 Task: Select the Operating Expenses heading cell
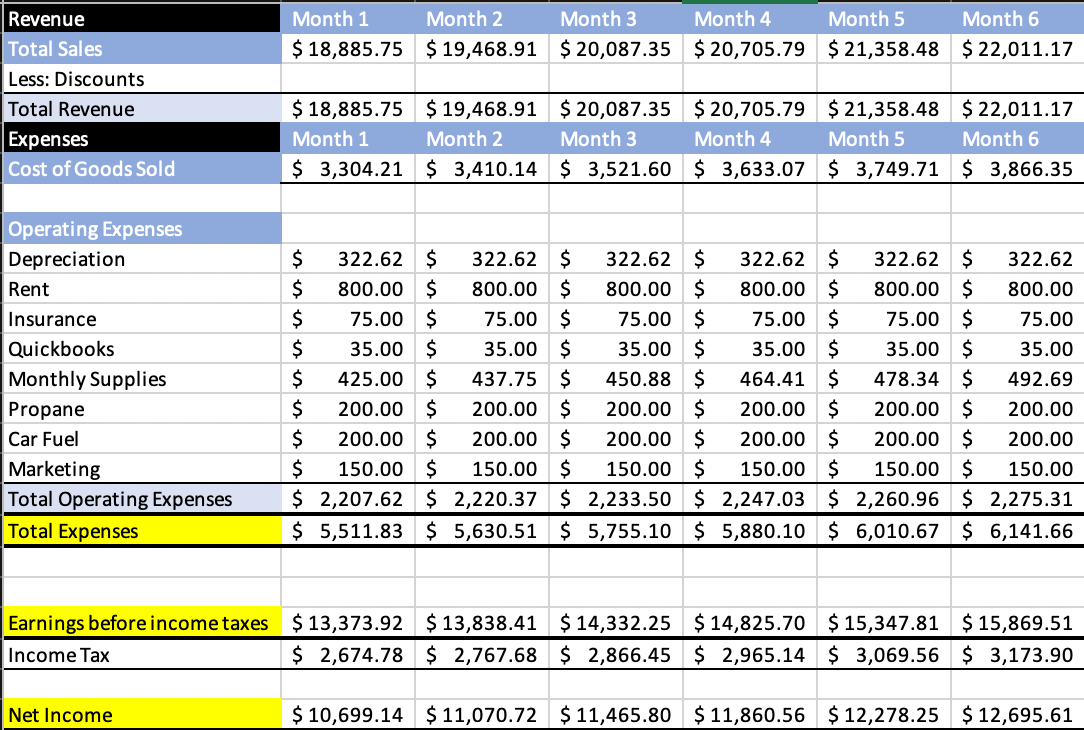click(x=142, y=229)
